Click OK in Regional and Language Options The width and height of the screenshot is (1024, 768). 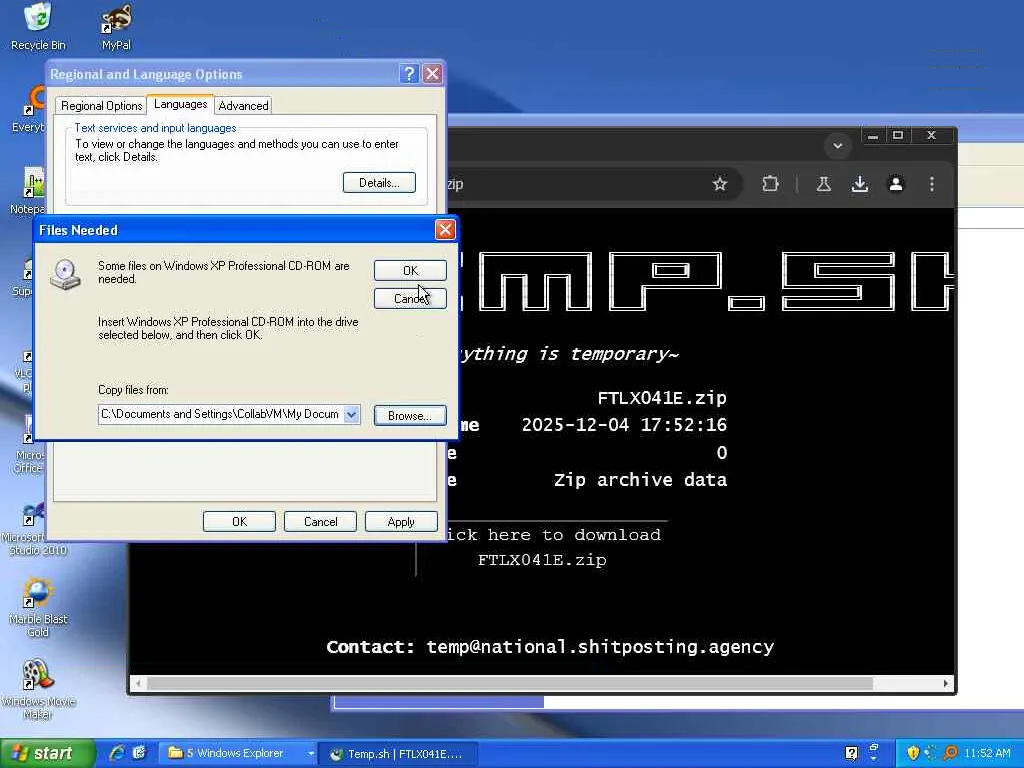click(239, 522)
